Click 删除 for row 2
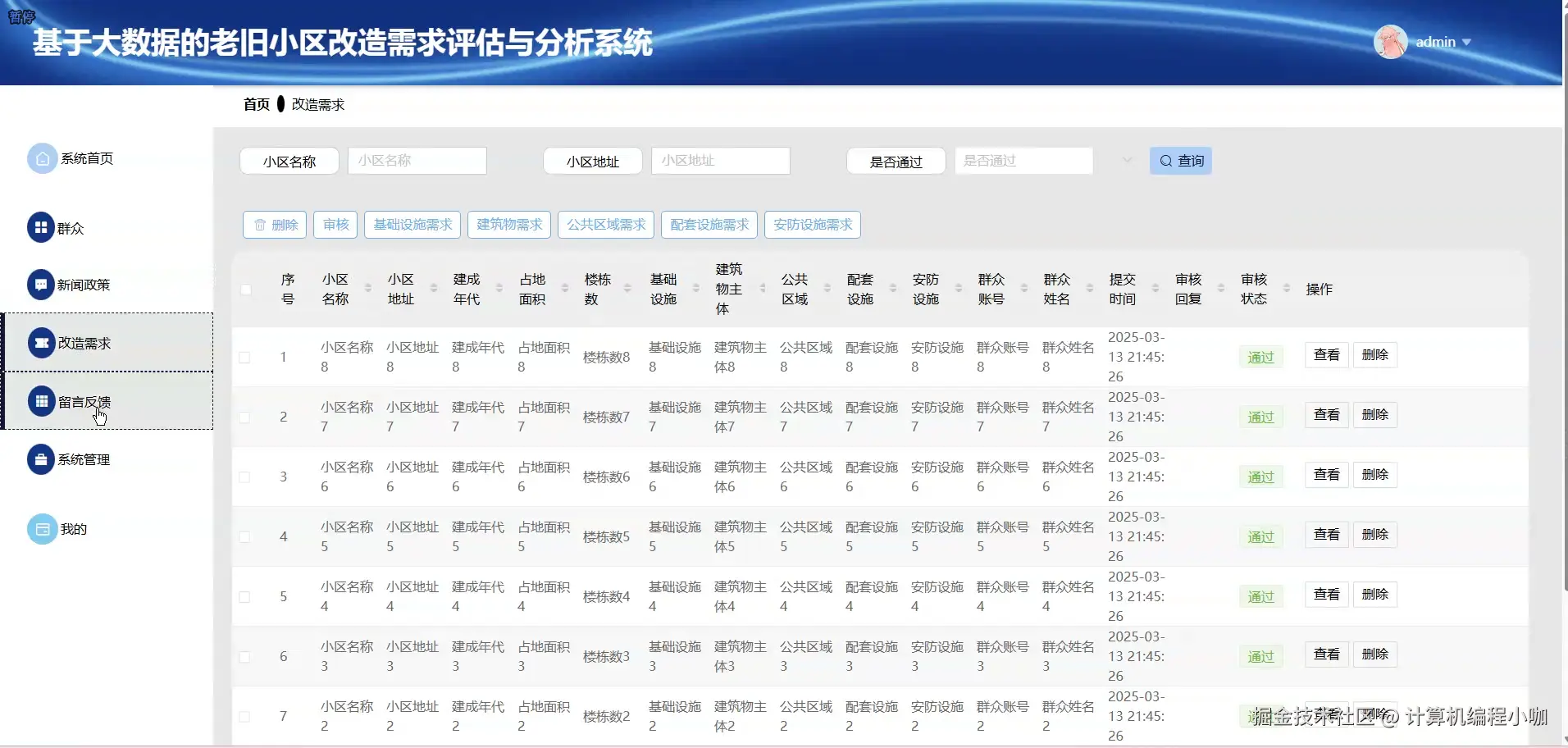1568x748 pixels. point(1375,415)
